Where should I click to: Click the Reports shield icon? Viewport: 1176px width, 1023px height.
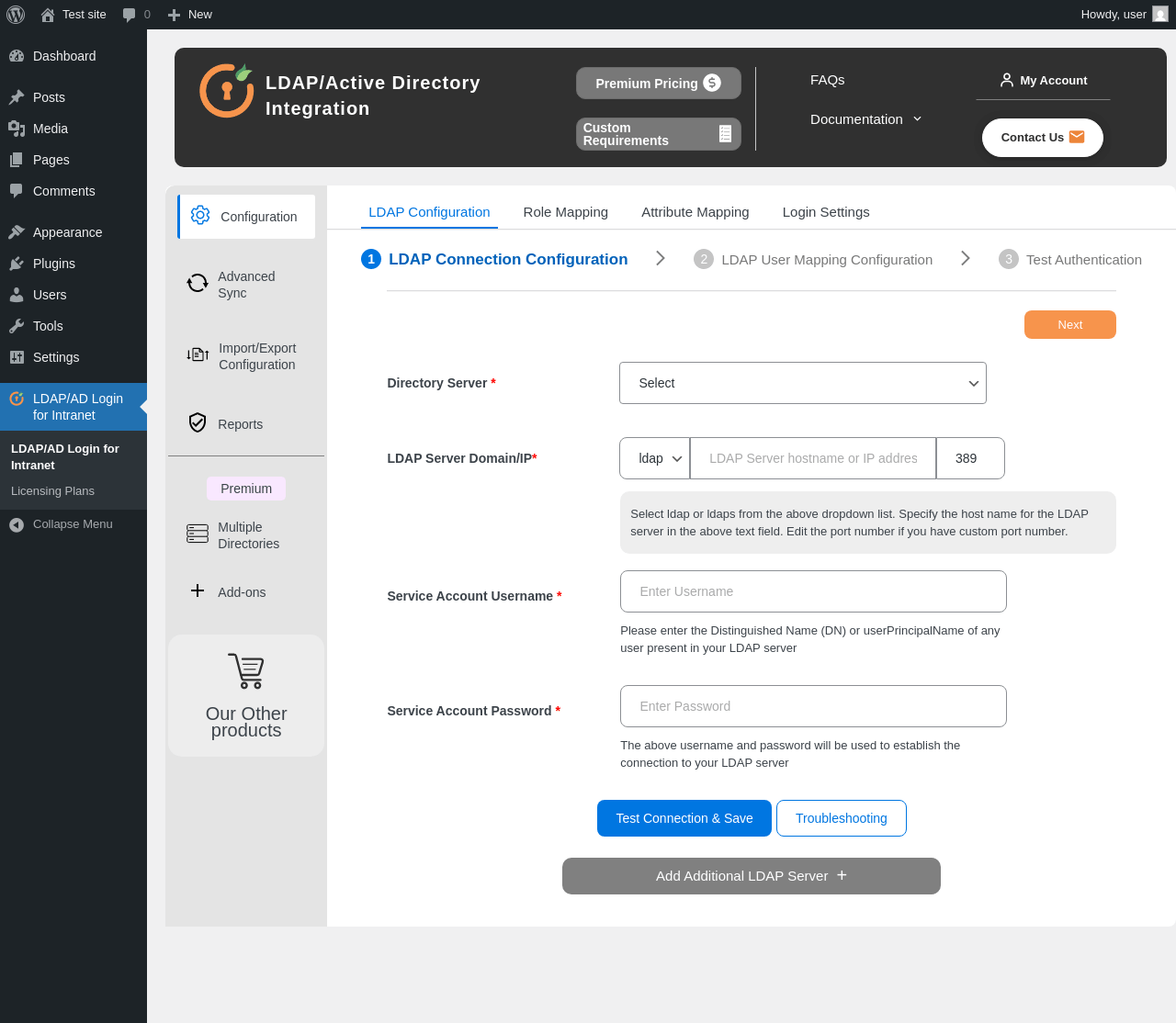tap(198, 422)
